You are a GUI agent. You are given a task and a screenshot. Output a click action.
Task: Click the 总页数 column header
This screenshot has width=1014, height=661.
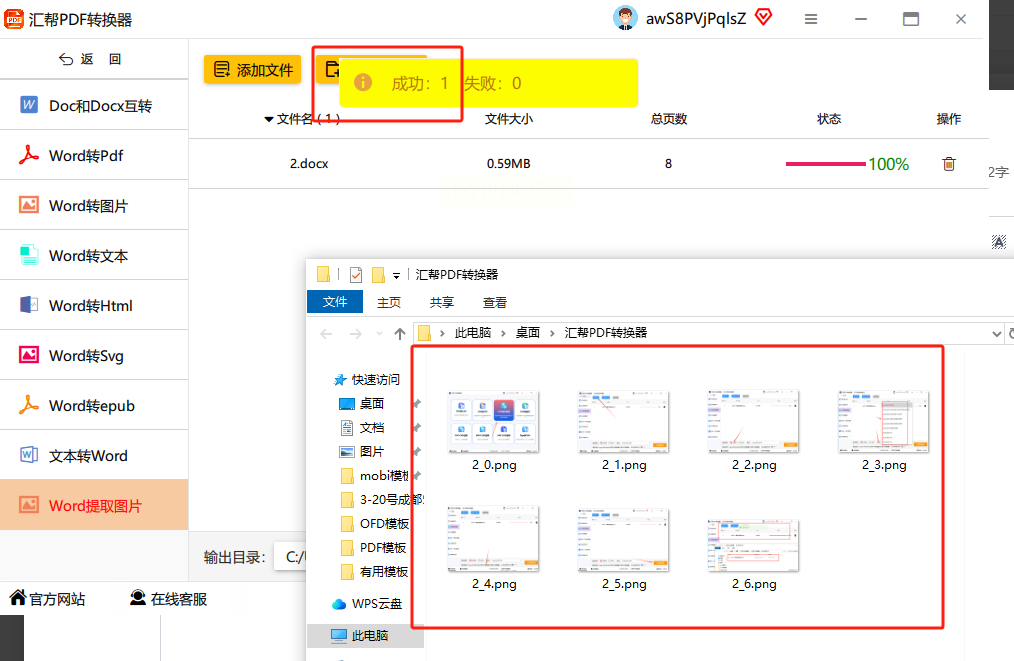click(x=669, y=119)
